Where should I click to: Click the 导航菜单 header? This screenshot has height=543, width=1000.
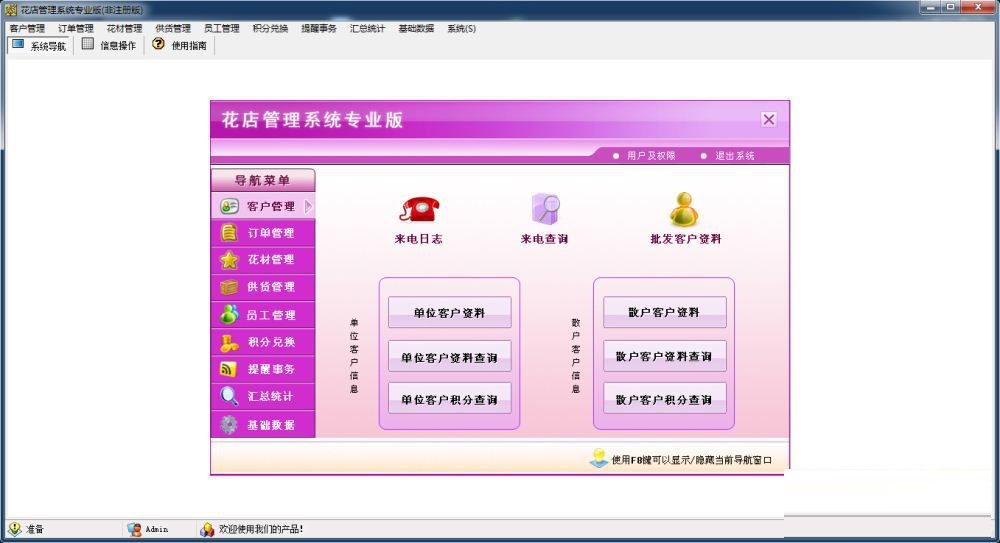point(263,180)
